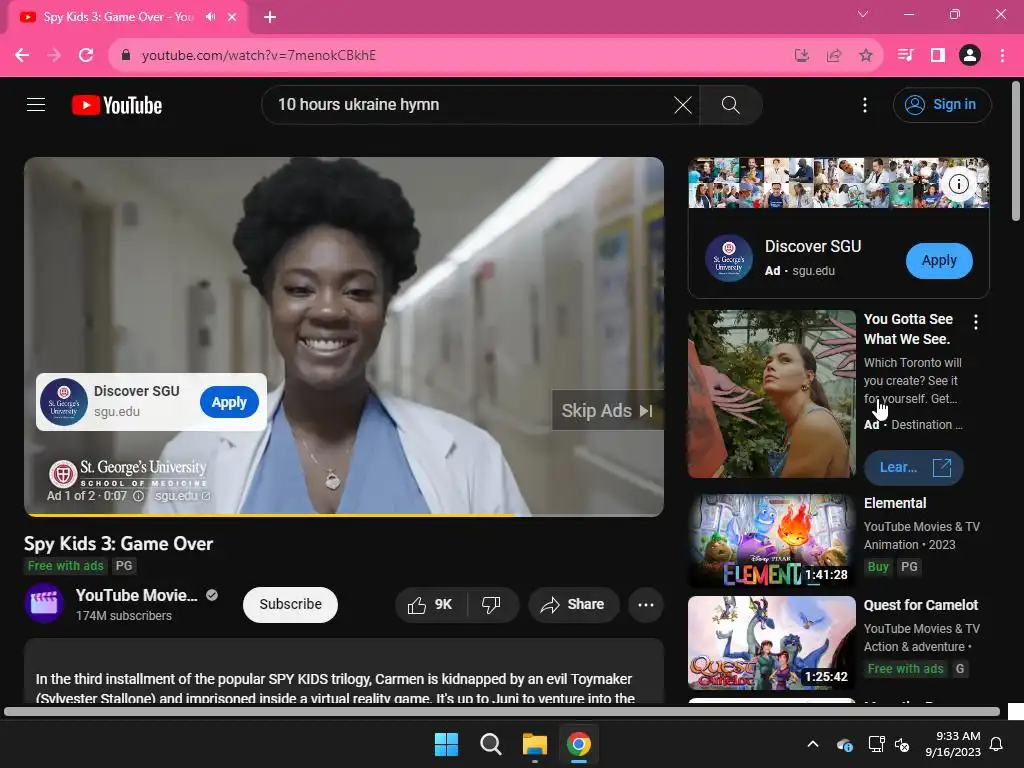Open more actions ellipsis under video
The image size is (1024, 768).
tap(645, 605)
